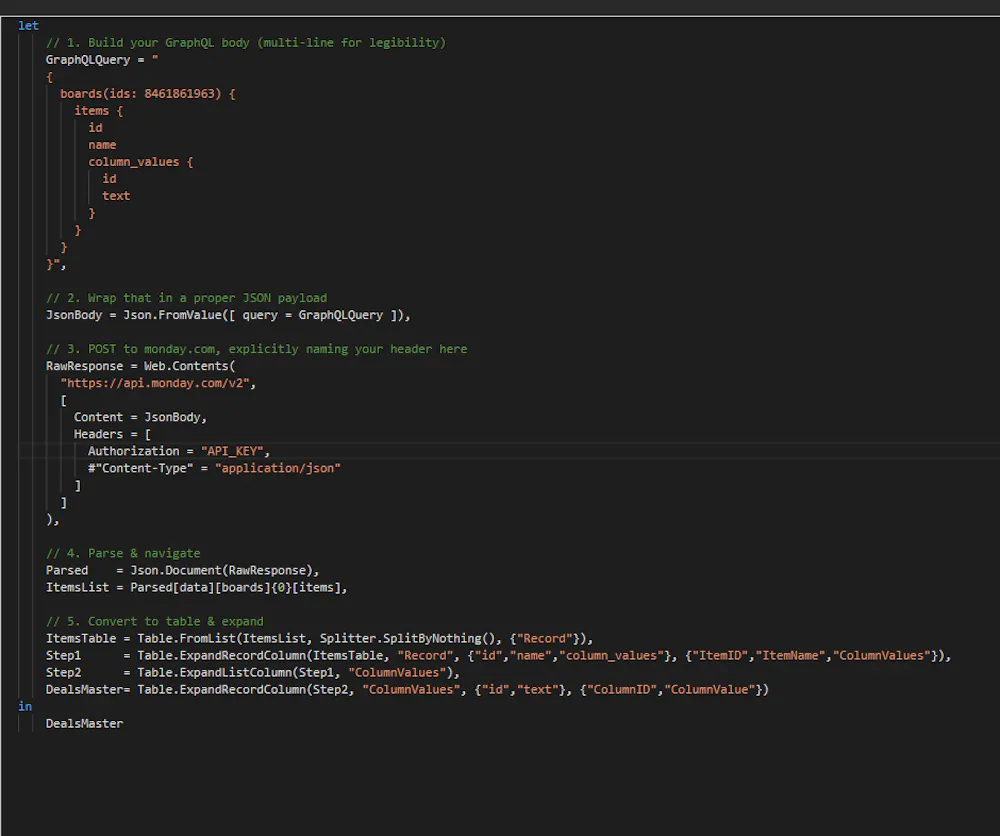Image resolution: width=1000 pixels, height=836 pixels.
Task: Click the comment about building GraphQL body
Action: (x=245, y=42)
